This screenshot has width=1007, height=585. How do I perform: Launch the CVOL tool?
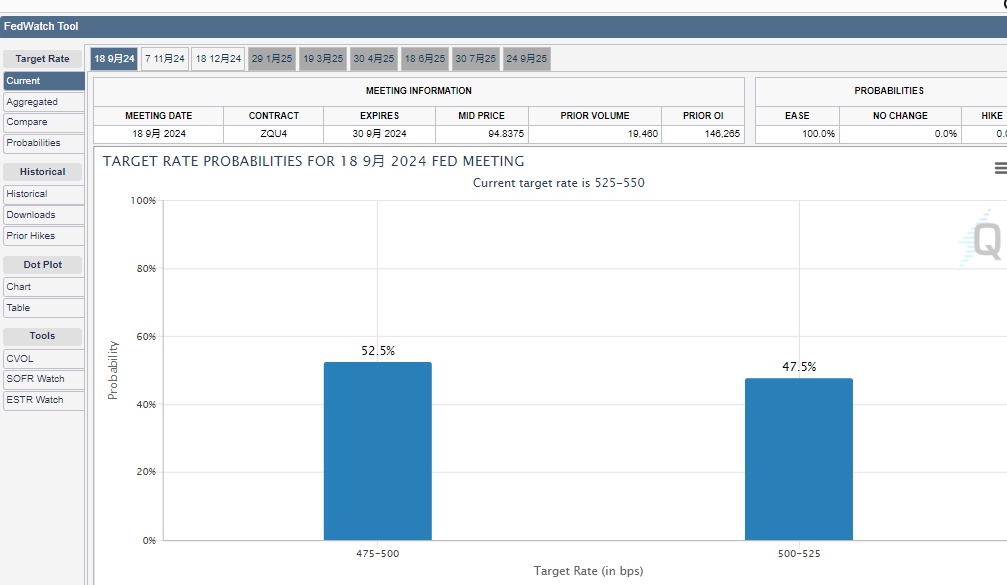pos(43,359)
